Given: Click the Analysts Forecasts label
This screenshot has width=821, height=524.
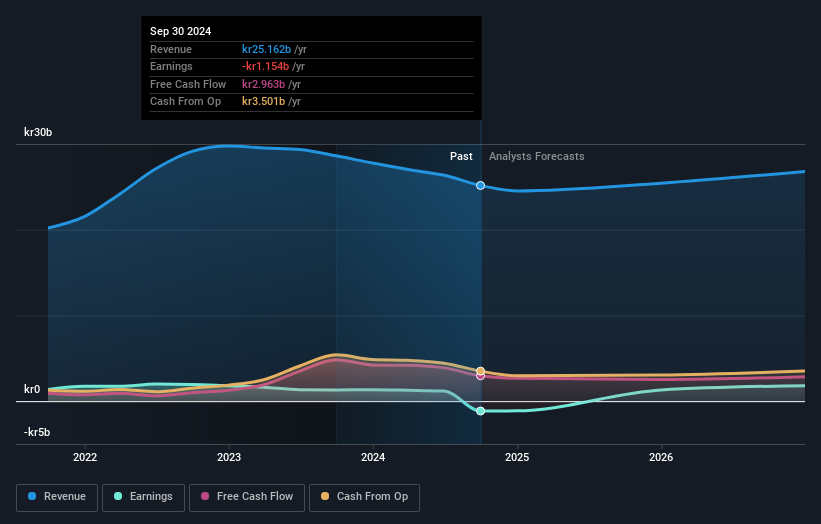Looking at the screenshot, I should click(537, 156).
